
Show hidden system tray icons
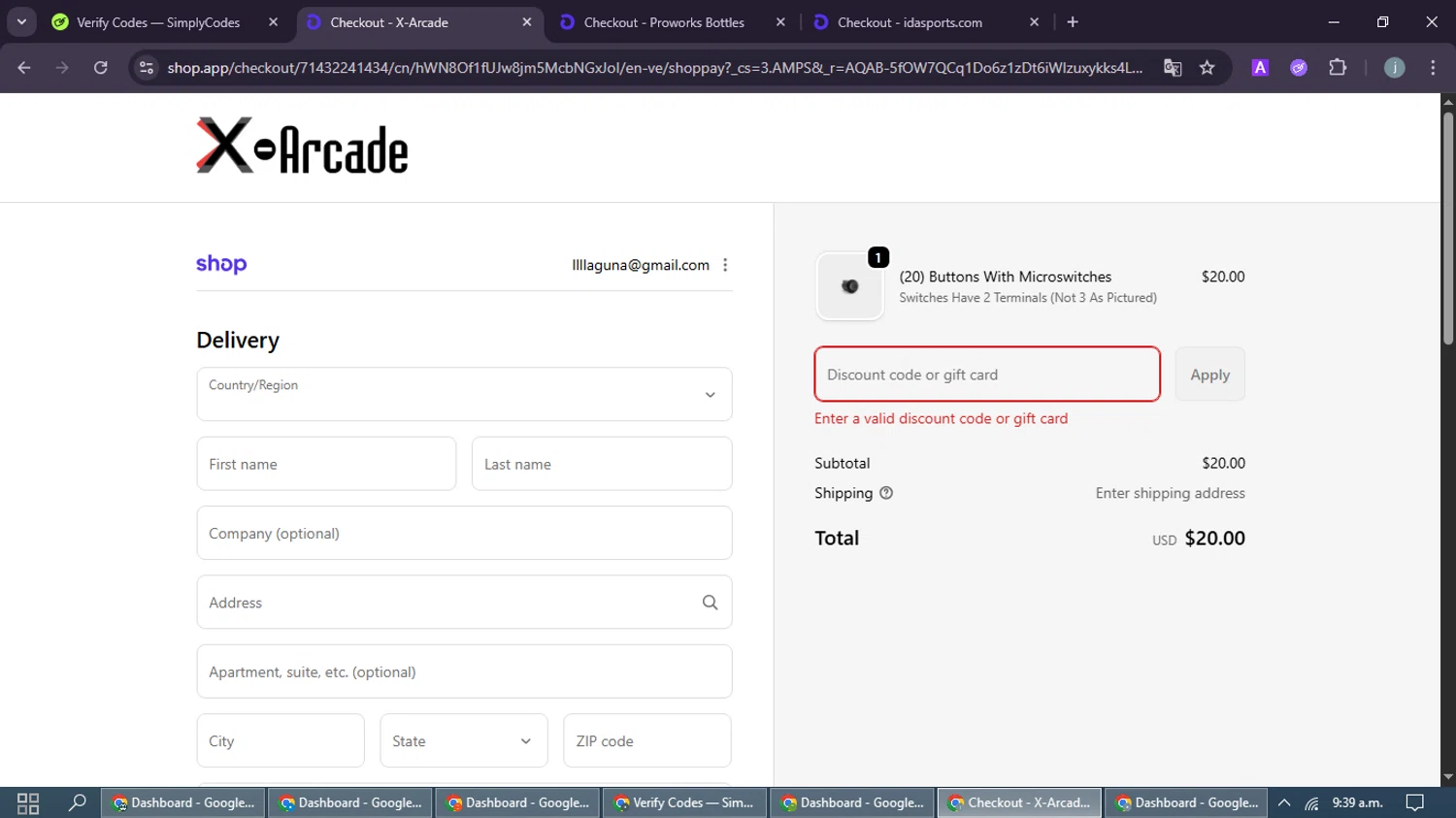pos(1284,802)
